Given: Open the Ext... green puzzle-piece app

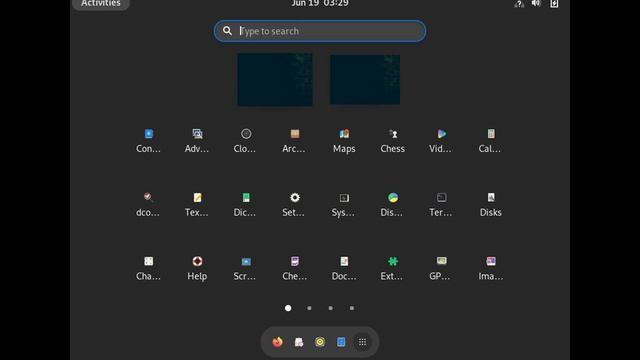Looking at the screenshot, I should point(393,268).
